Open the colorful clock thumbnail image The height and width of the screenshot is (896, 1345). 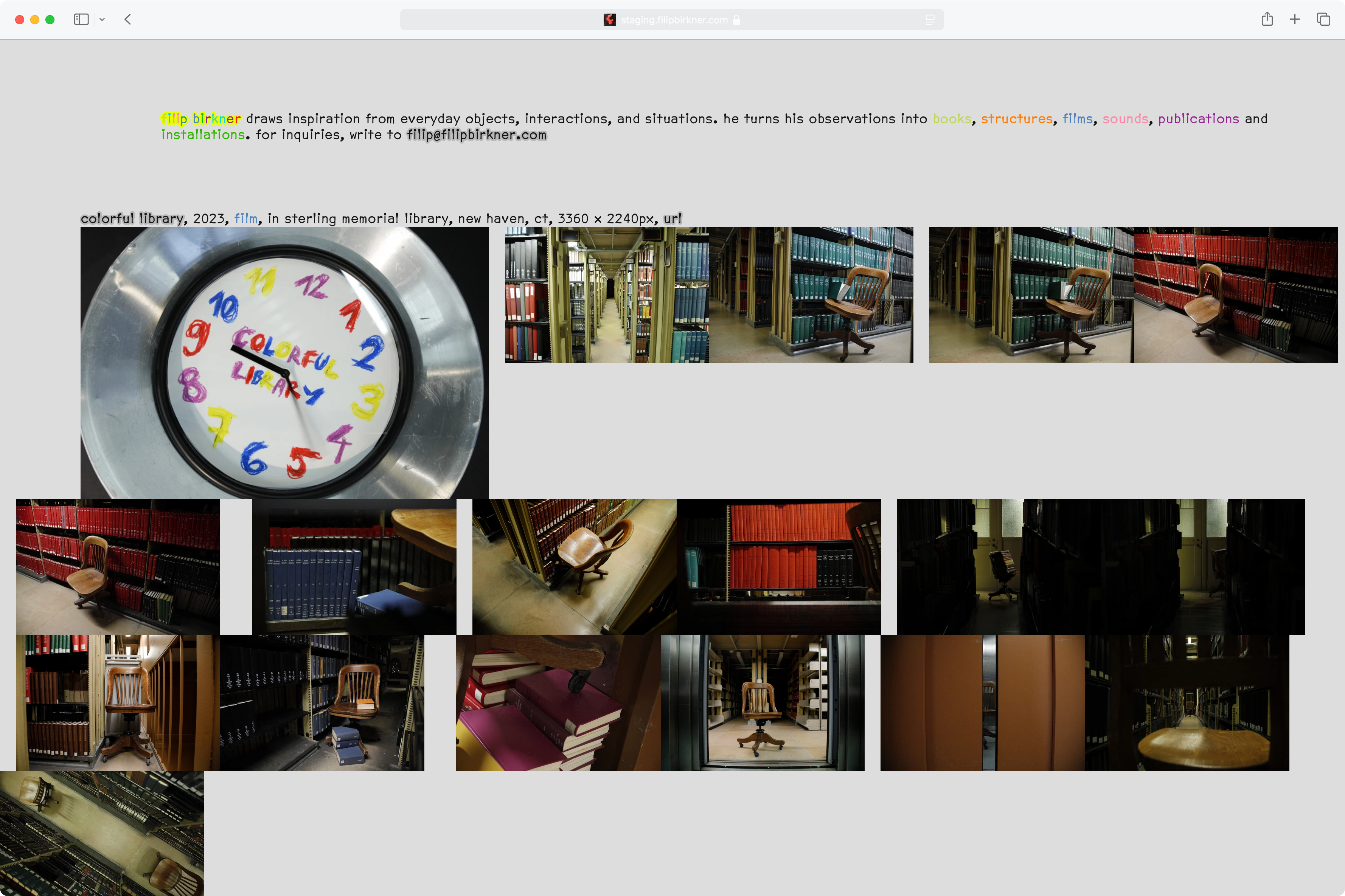click(285, 363)
